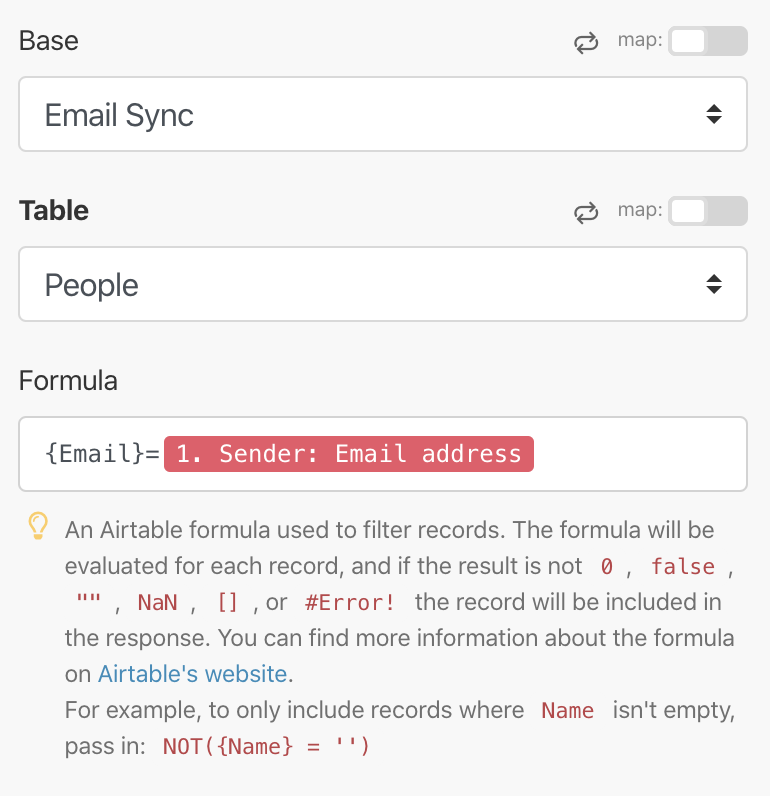This screenshot has width=770, height=796.
Task: Open the Email Sync base dropdown
Action: point(383,114)
